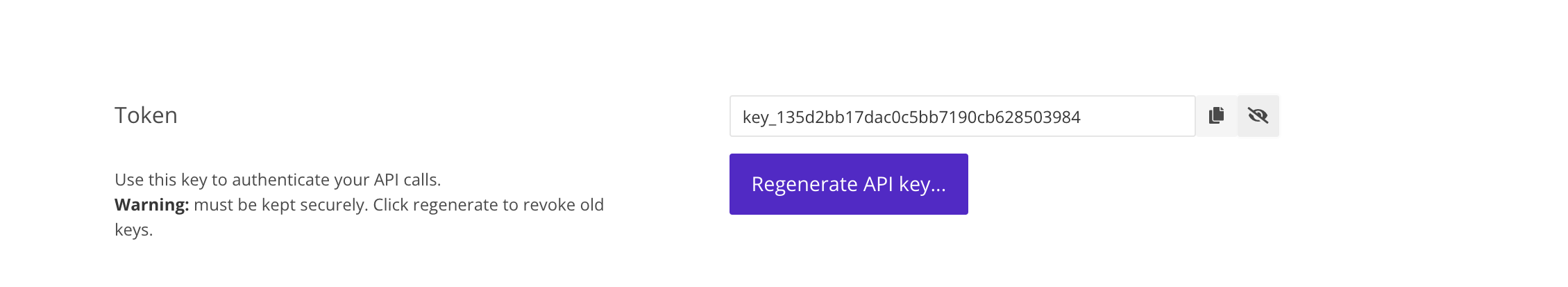This screenshot has width=1568, height=287.
Task: Click the key_135d2bb17dac token text
Action: tap(911, 117)
